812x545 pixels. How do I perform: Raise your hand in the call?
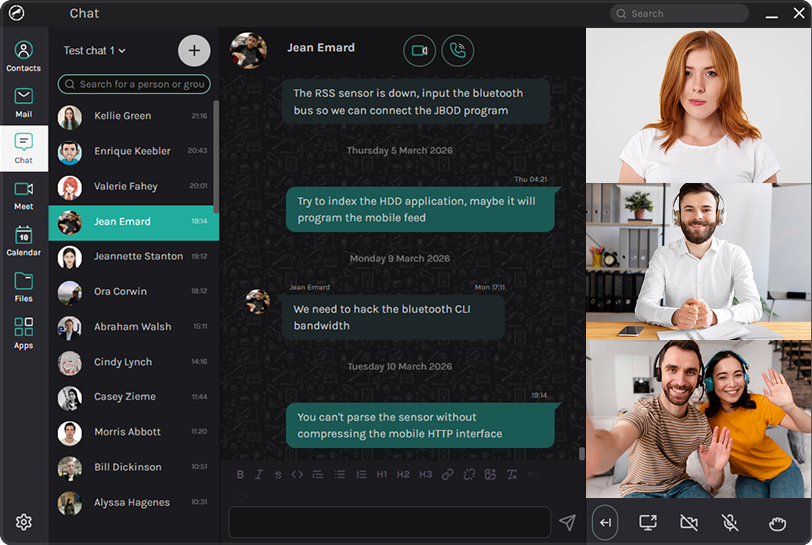click(777, 523)
